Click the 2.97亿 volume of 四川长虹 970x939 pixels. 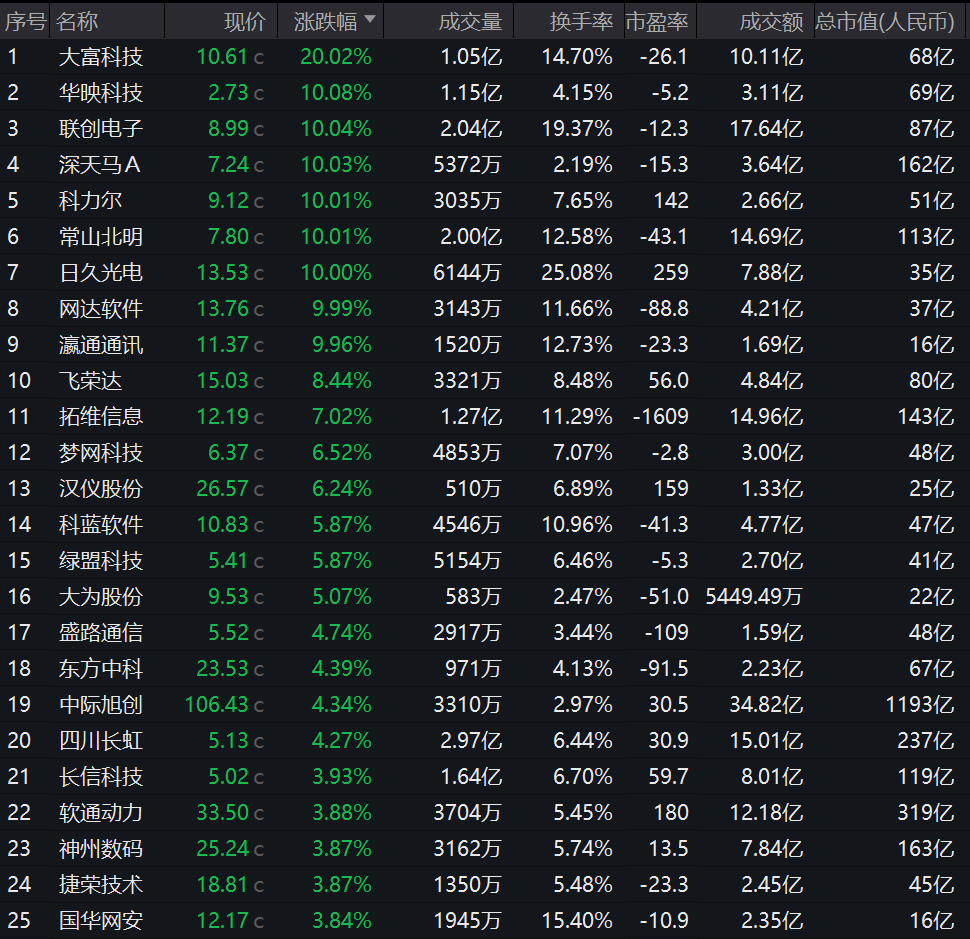click(471, 740)
